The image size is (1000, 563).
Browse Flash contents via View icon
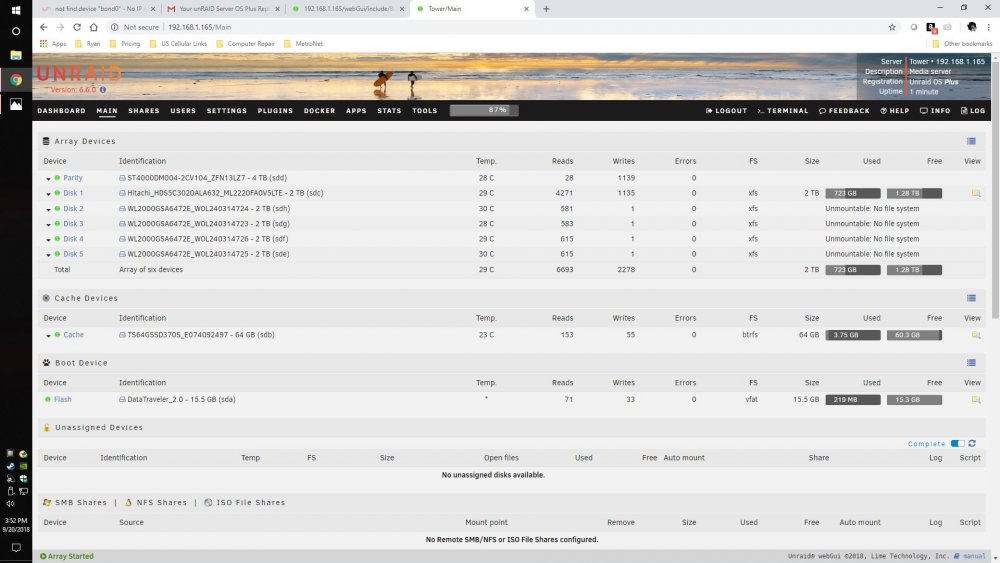point(976,400)
